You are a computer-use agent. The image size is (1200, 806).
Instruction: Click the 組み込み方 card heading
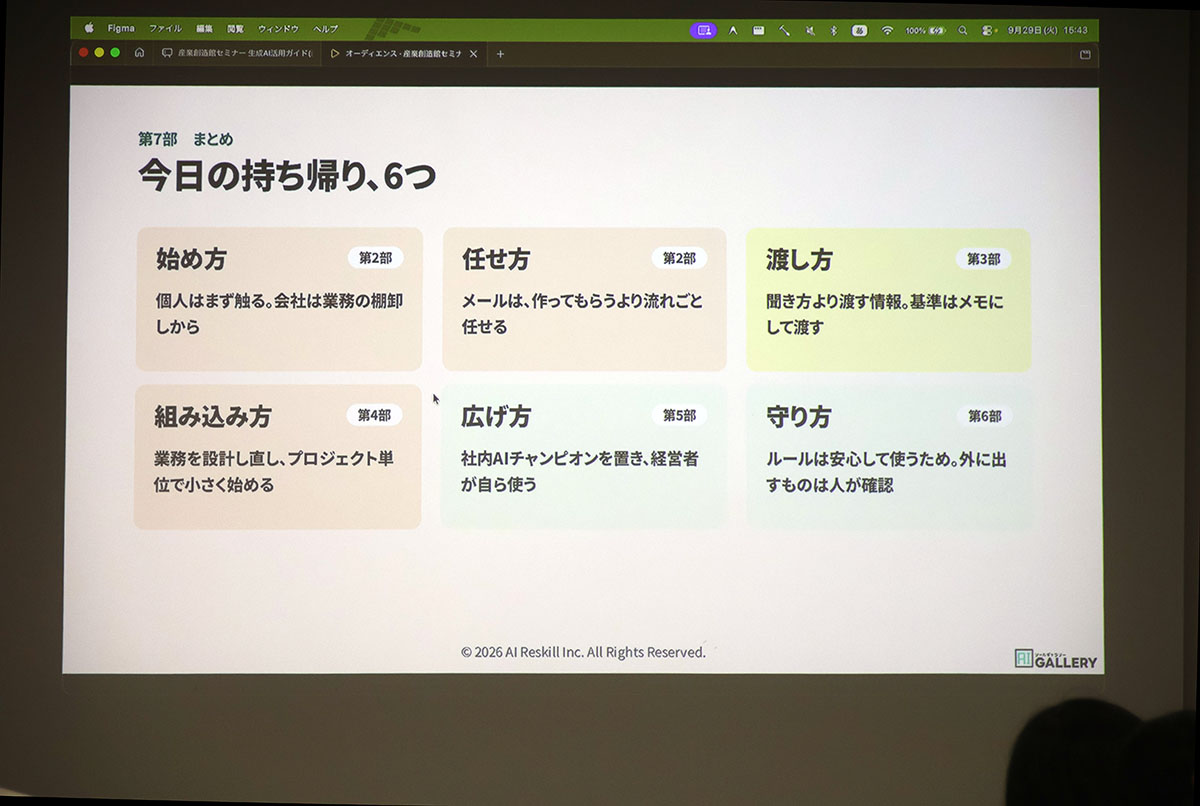click(x=213, y=416)
